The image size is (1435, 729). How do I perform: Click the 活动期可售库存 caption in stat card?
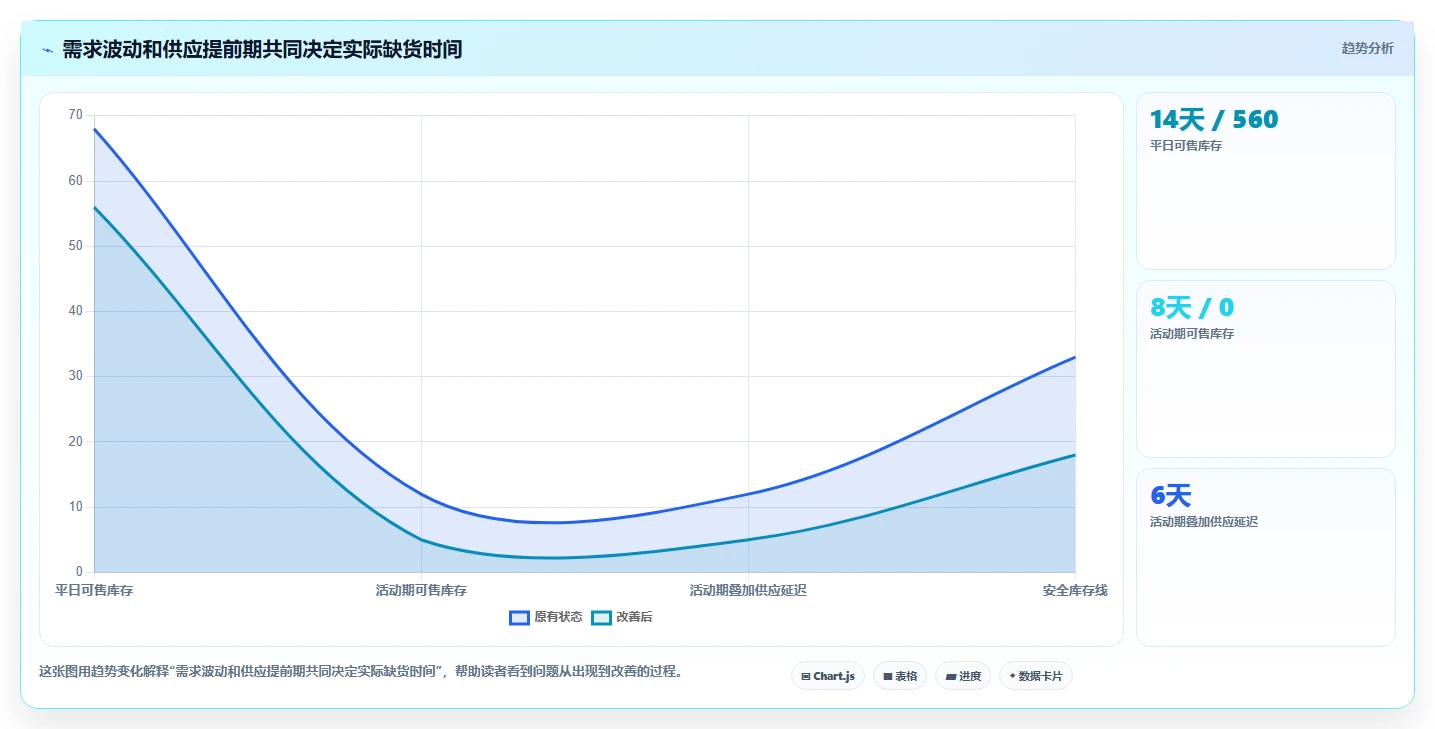pos(1192,334)
